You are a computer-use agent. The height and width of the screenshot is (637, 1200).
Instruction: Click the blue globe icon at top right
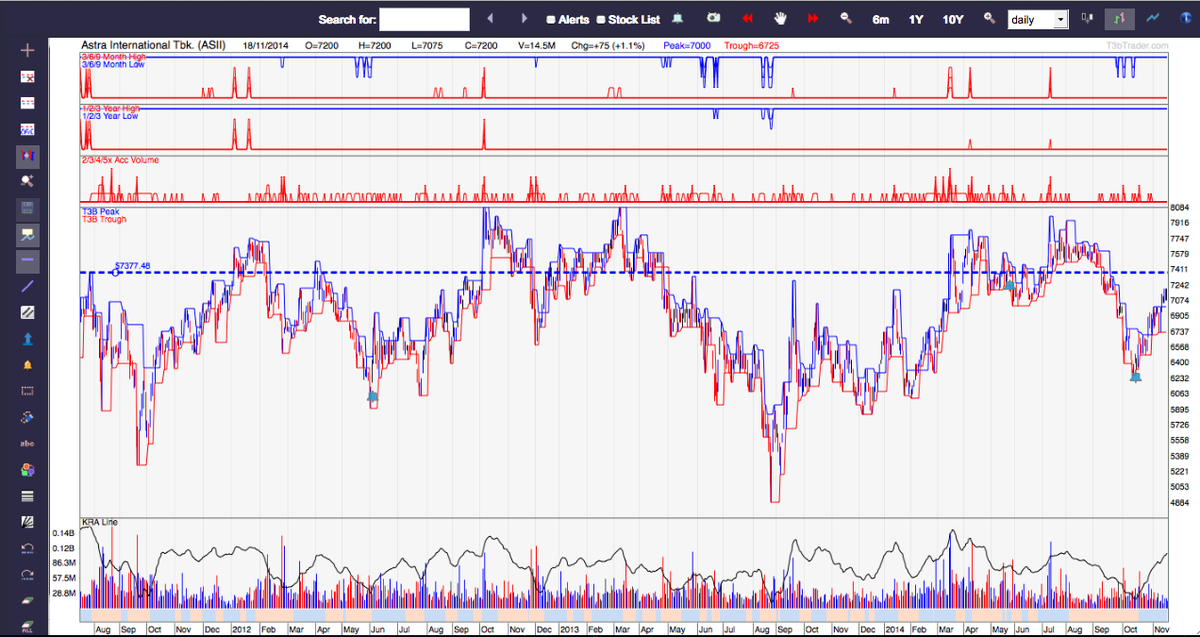pos(1186,19)
